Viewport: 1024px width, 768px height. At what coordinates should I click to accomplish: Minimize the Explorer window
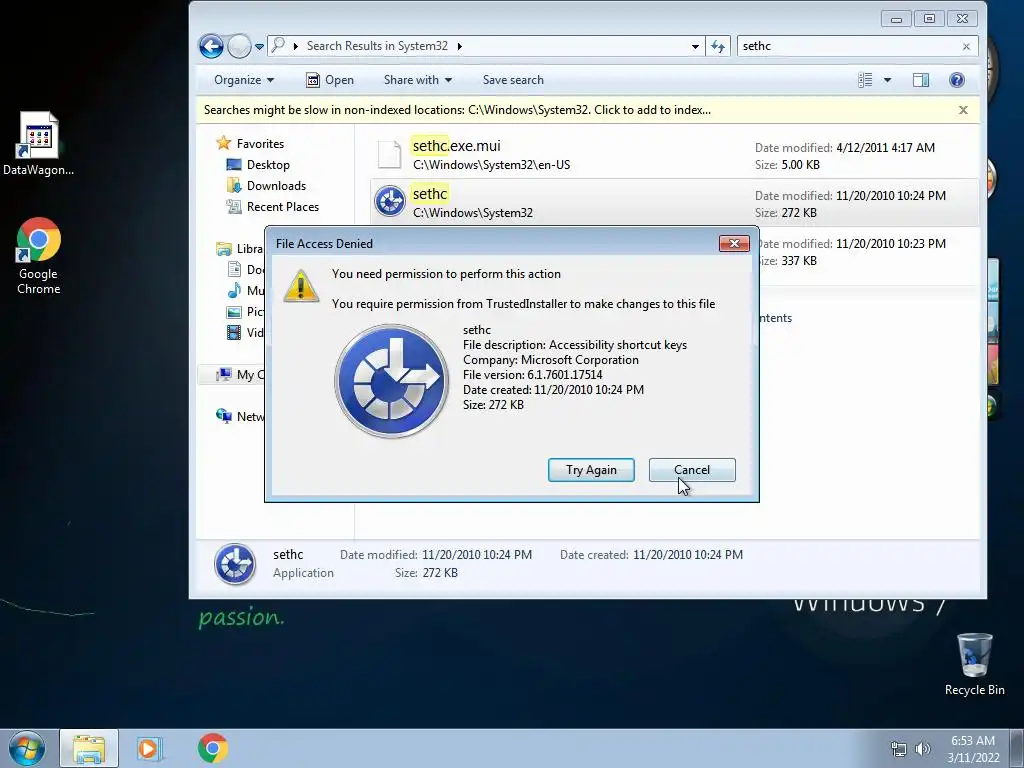(896, 19)
